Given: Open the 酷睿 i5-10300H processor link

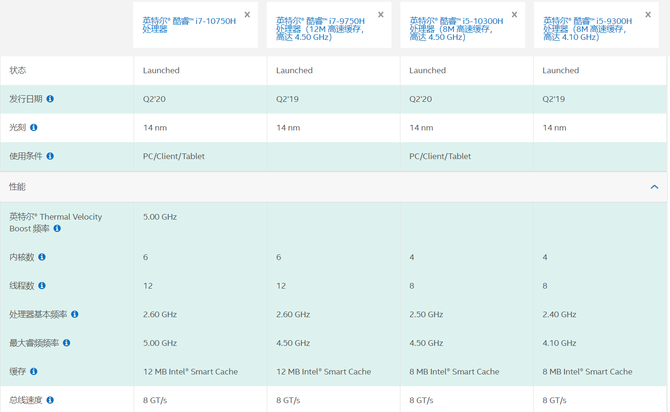Looking at the screenshot, I should [455, 29].
